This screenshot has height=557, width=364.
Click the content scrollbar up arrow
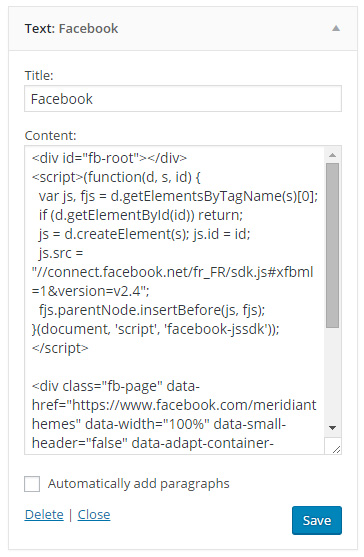click(x=332, y=155)
